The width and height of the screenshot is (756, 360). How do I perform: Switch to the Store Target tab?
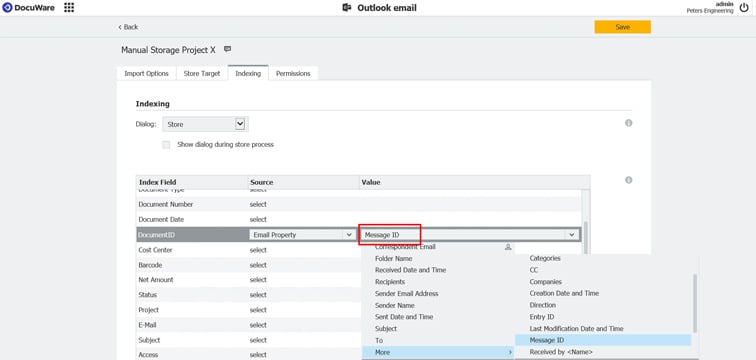[202, 73]
